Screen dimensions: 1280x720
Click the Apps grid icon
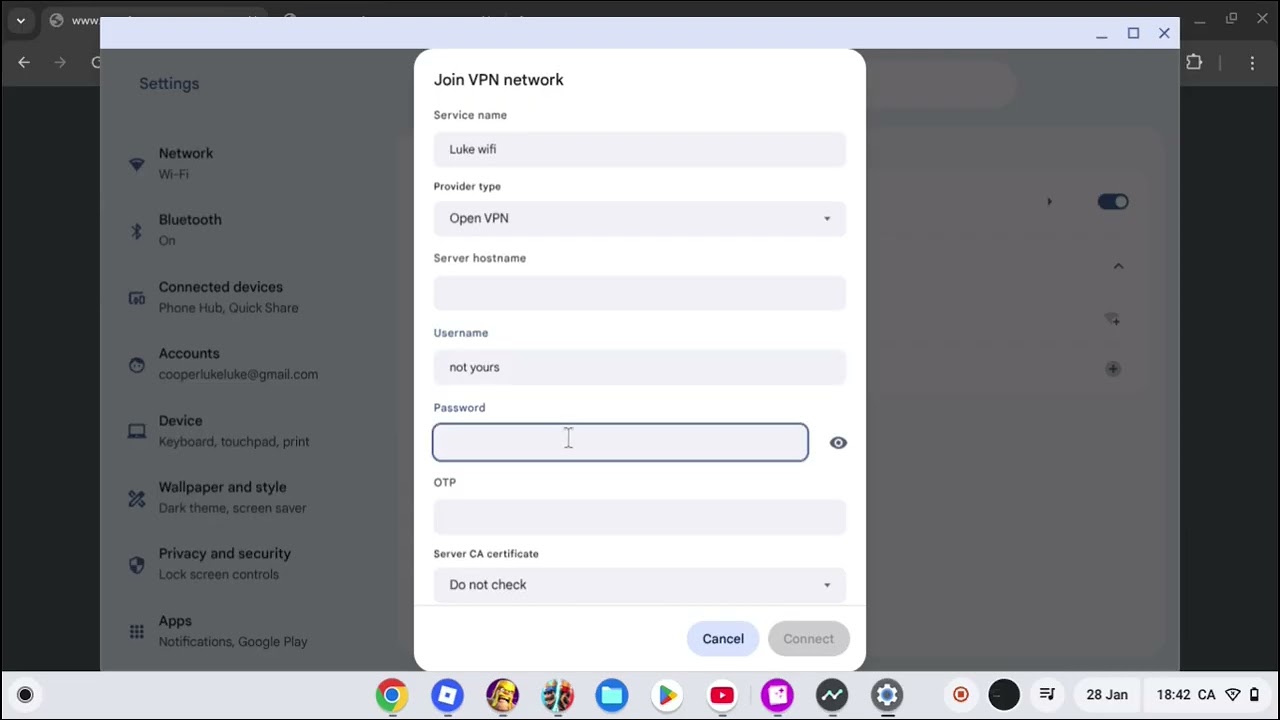point(137,631)
